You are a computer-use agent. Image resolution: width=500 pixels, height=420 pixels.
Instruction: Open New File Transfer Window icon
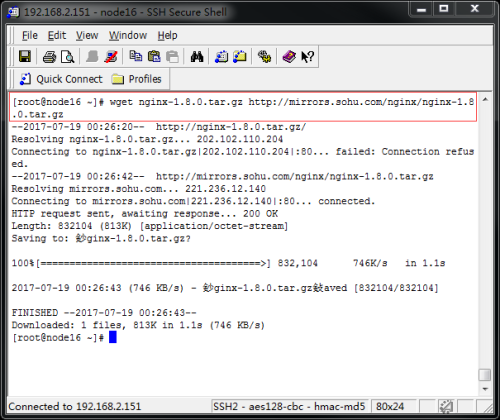[x=240, y=56]
